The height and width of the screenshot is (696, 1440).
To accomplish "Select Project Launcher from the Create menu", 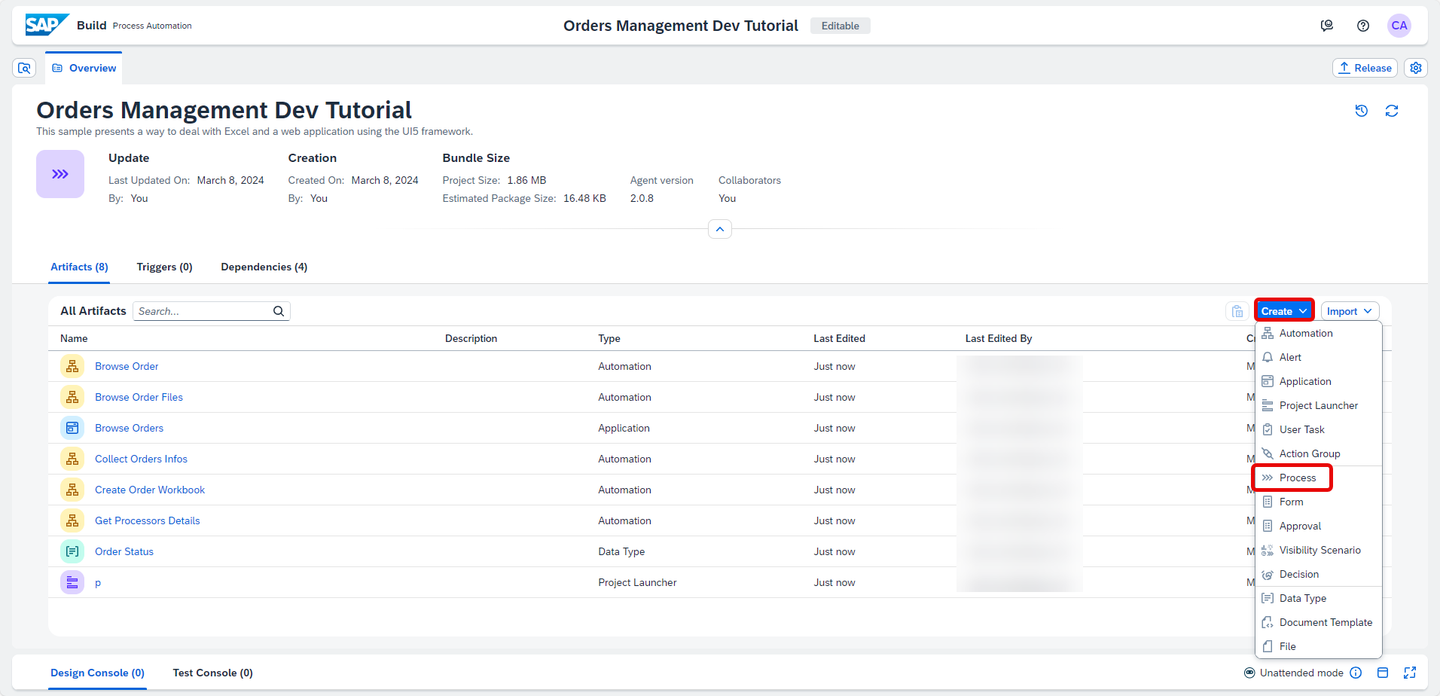I will coord(1319,405).
